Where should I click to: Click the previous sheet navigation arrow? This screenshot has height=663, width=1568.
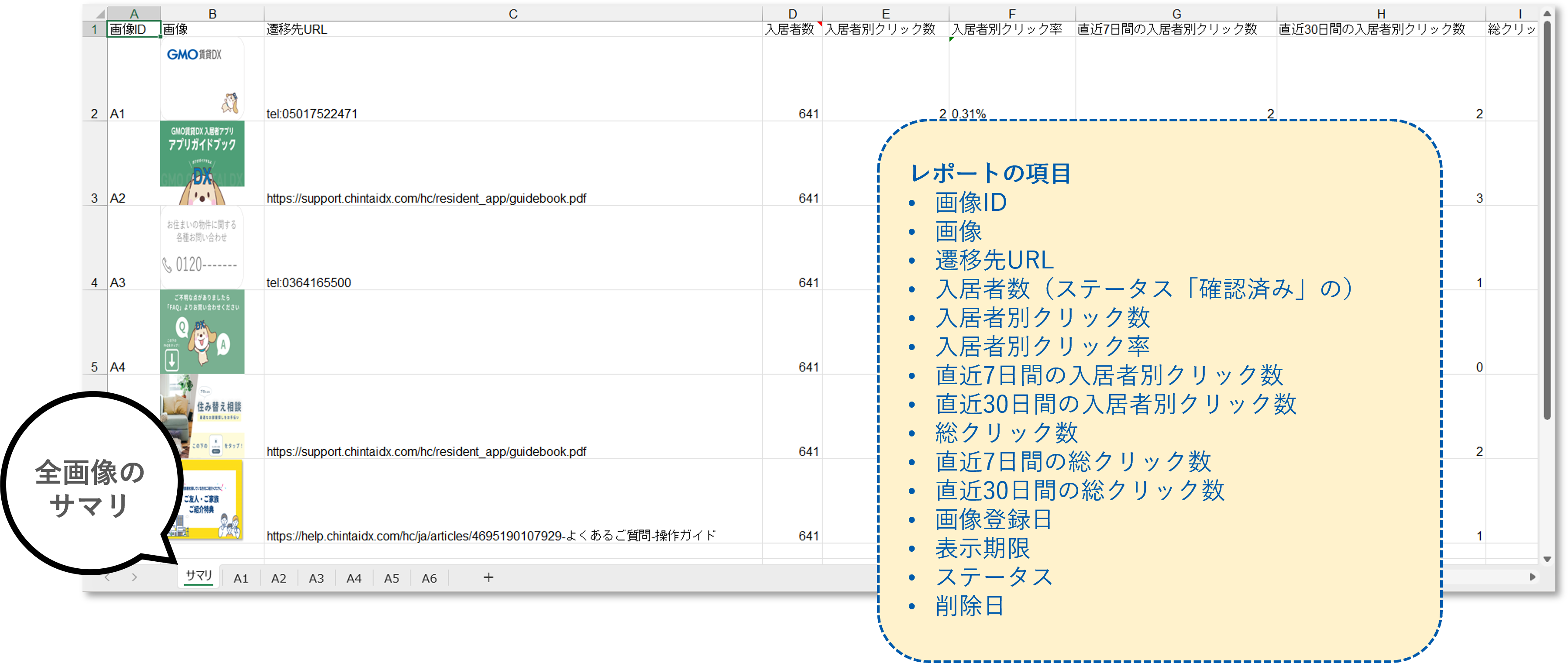click(107, 578)
